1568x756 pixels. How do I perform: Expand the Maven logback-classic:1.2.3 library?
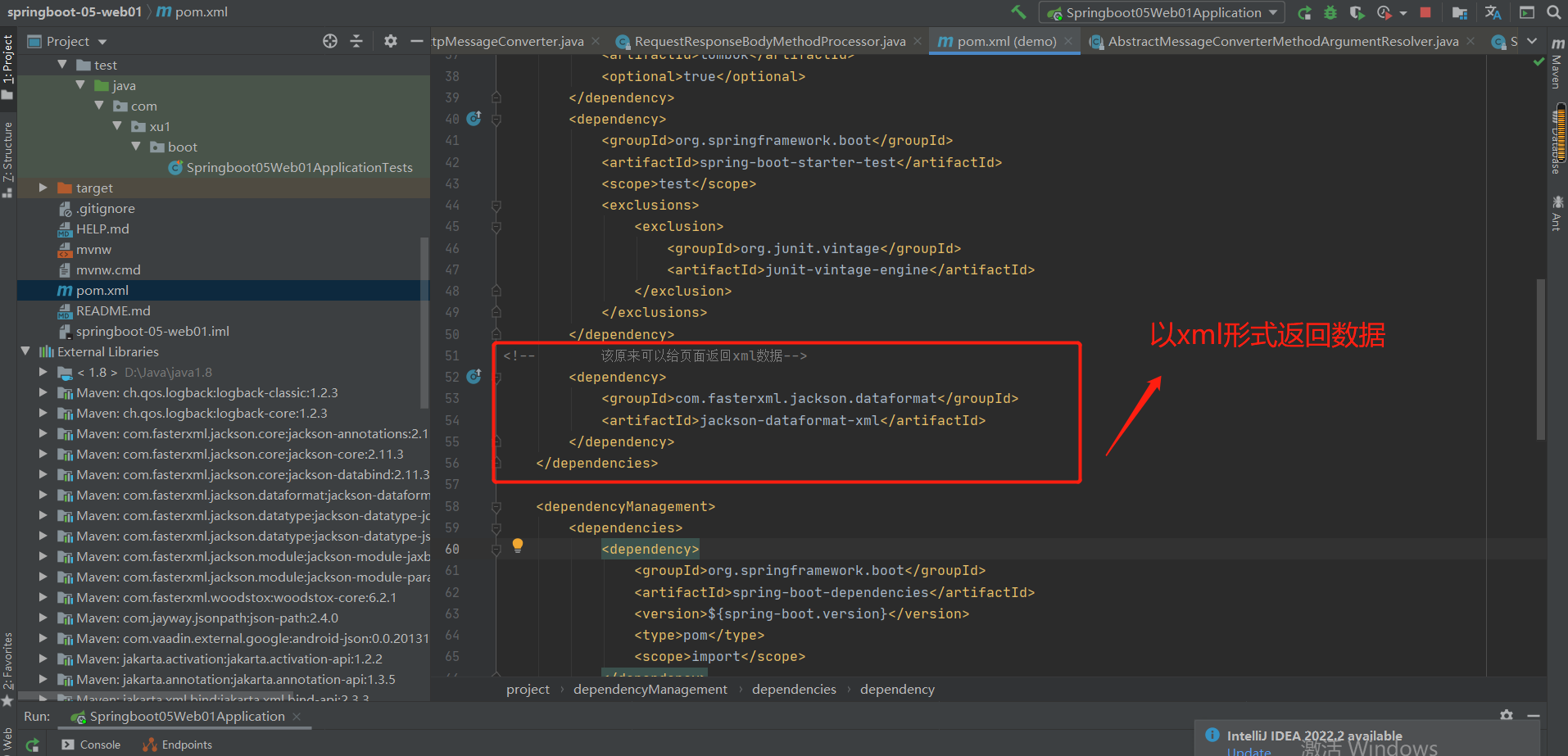click(x=43, y=392)
